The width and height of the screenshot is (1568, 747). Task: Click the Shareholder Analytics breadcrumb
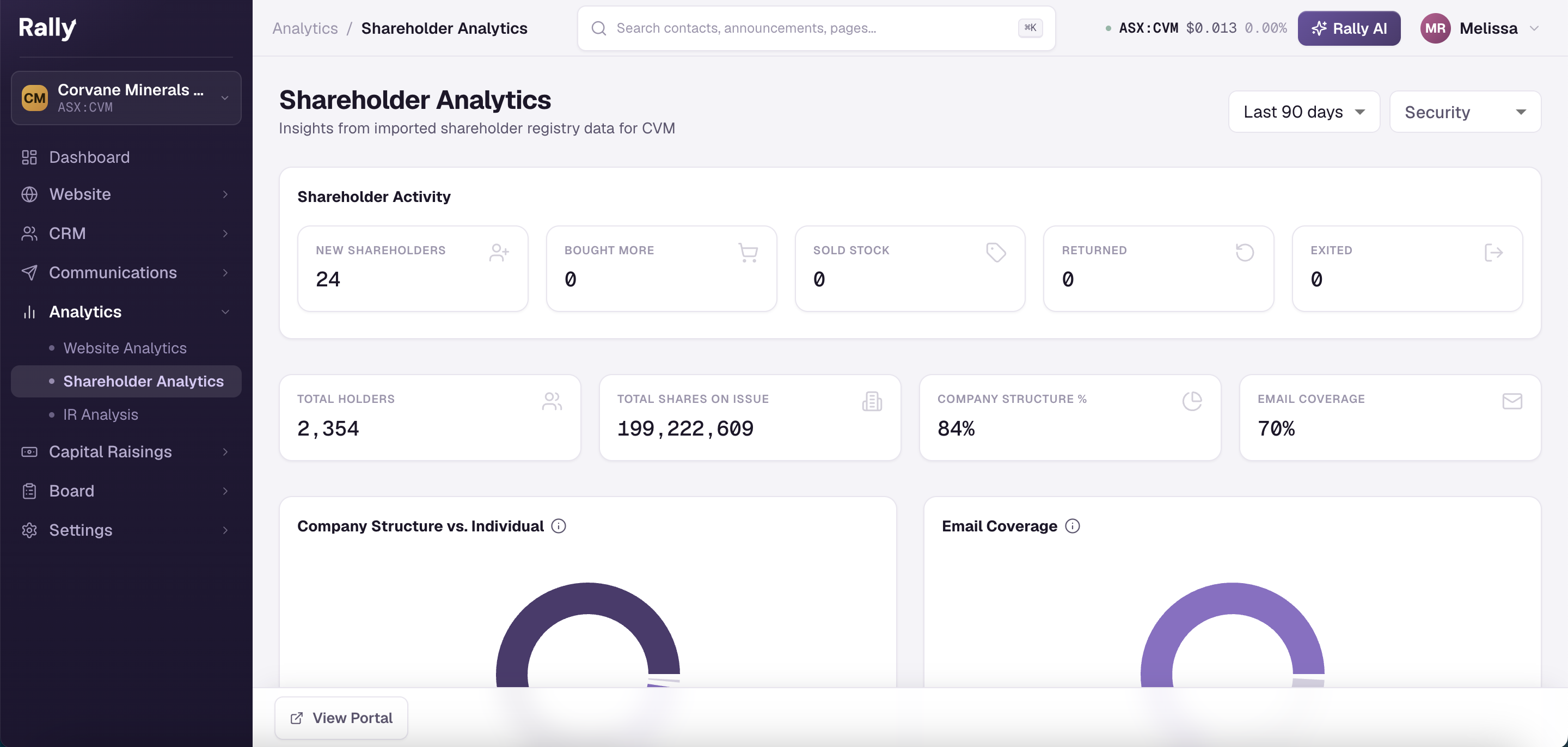point(444,29)
